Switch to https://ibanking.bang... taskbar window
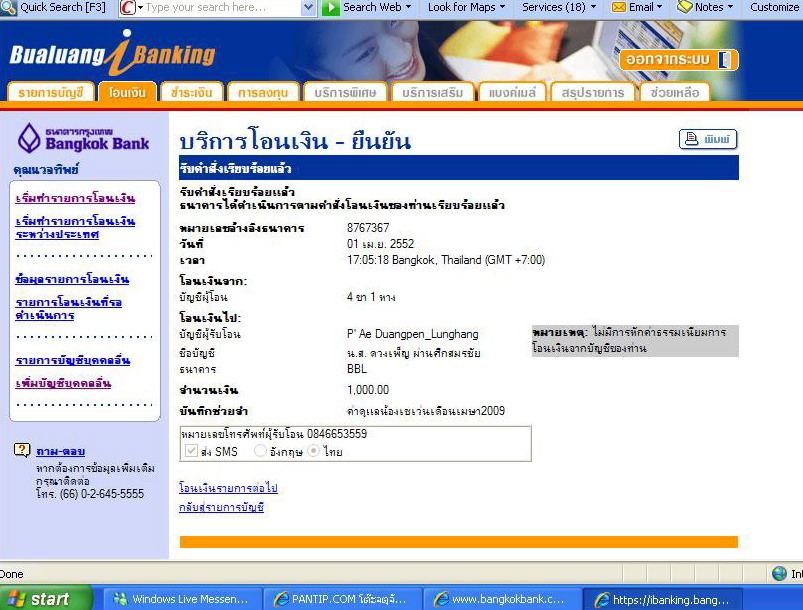Screen dimensions: 803x610 [662, 599]
